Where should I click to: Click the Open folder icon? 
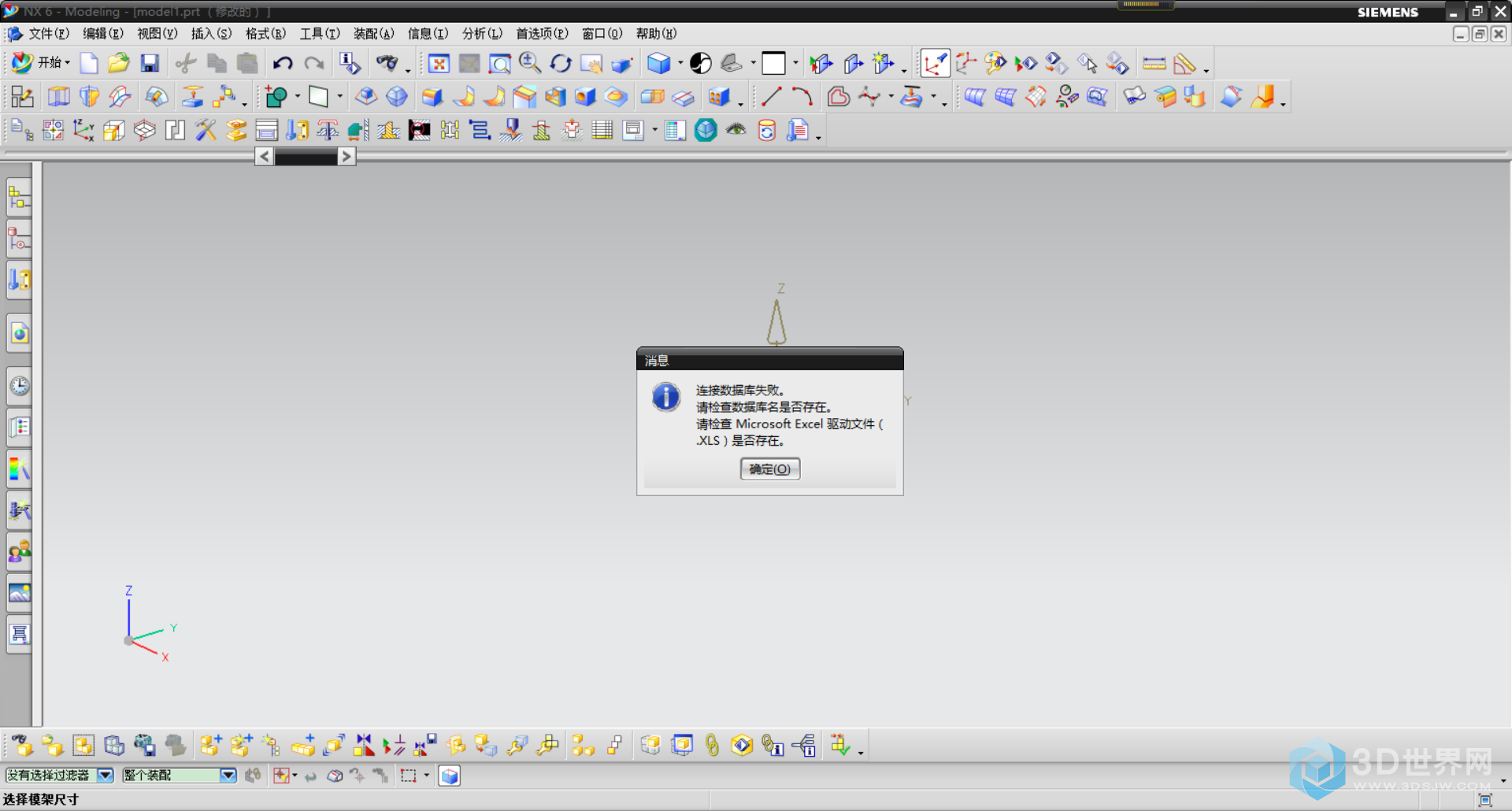119,63
